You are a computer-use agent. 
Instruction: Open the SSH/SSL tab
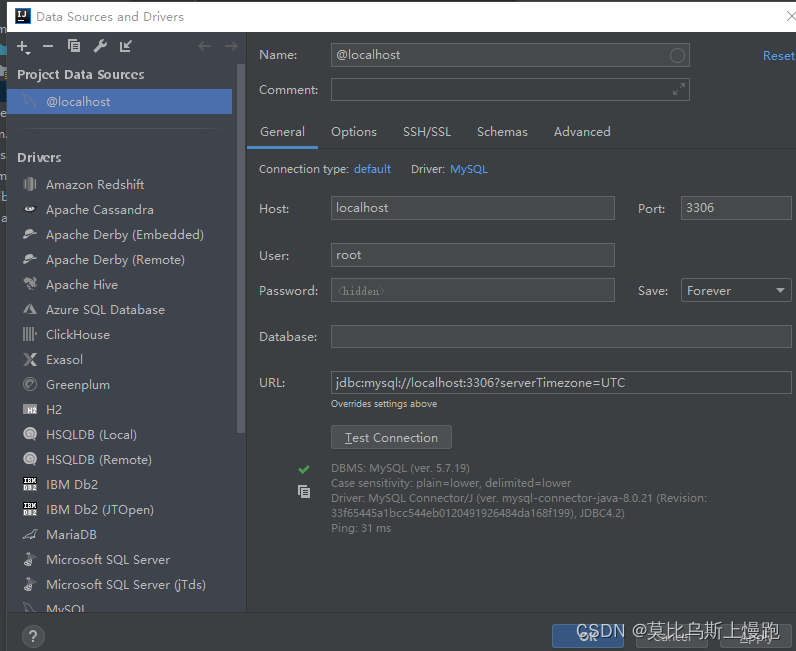click(x=427, y=132)
